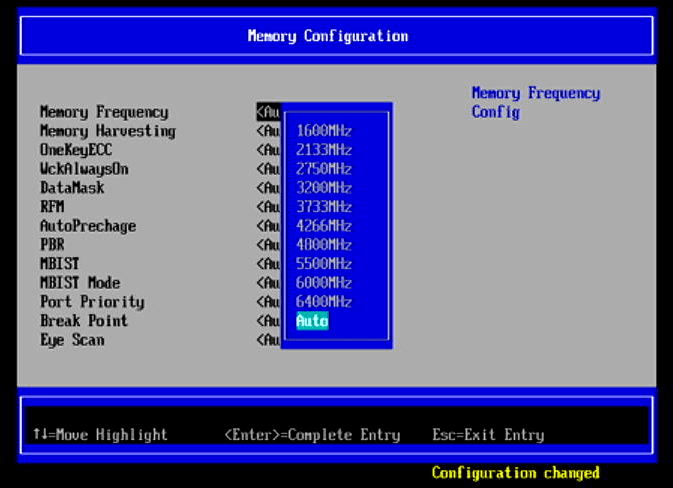Click the Enter=Complete Entry hint
673x488 pixels.
point(312,435)
